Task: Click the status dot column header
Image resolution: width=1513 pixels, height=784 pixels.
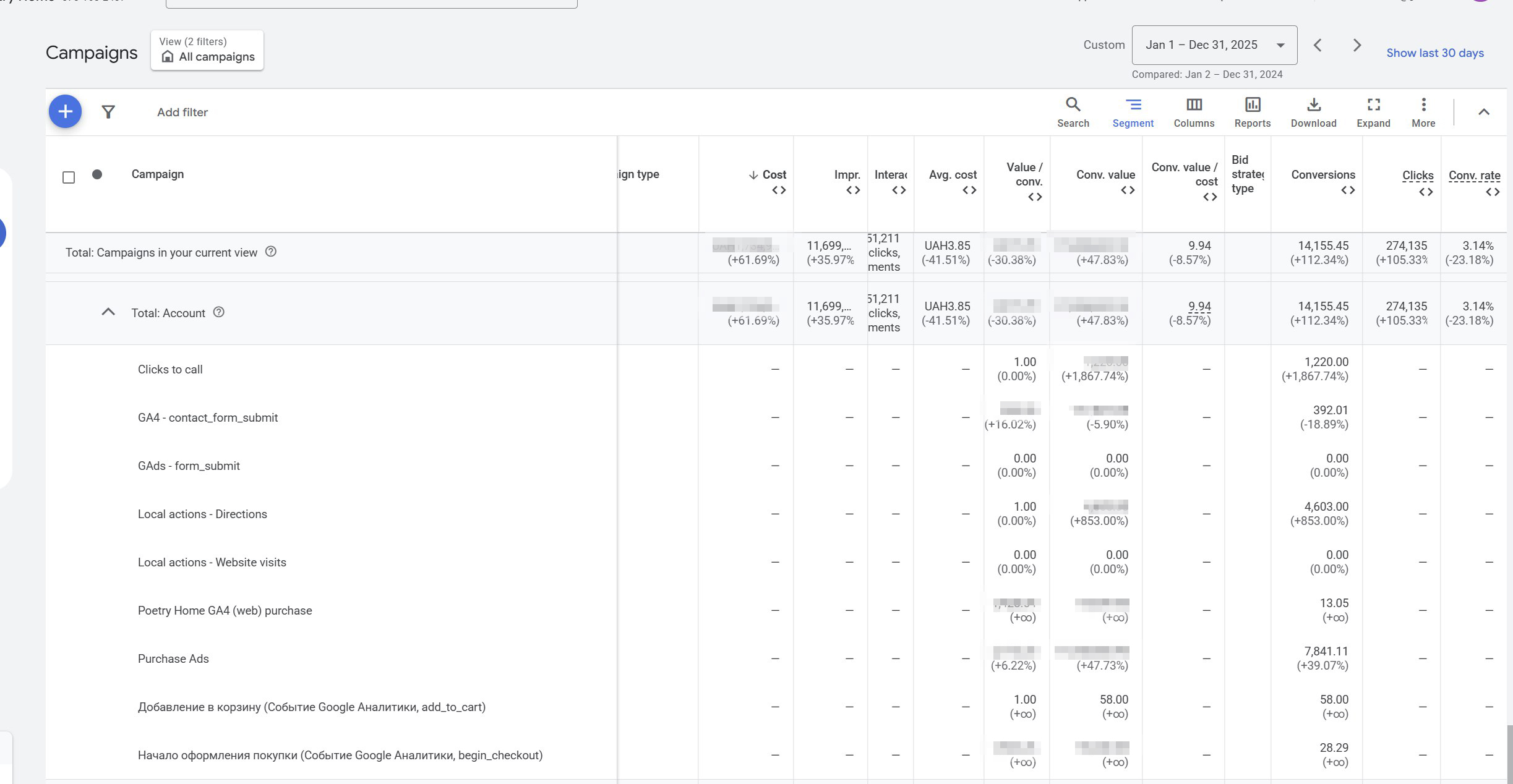Action: coord(97,174)
